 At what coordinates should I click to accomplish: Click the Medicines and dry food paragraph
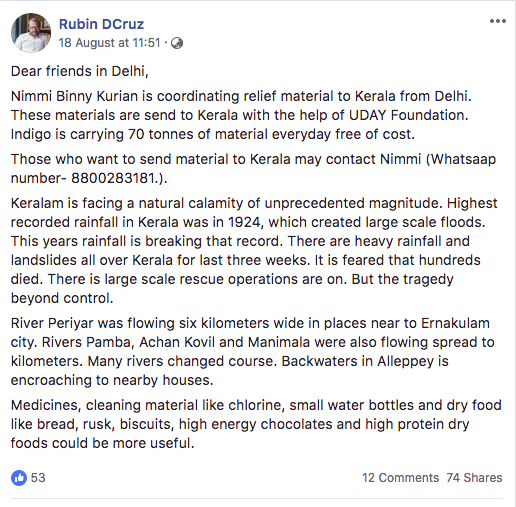[256, 424]
